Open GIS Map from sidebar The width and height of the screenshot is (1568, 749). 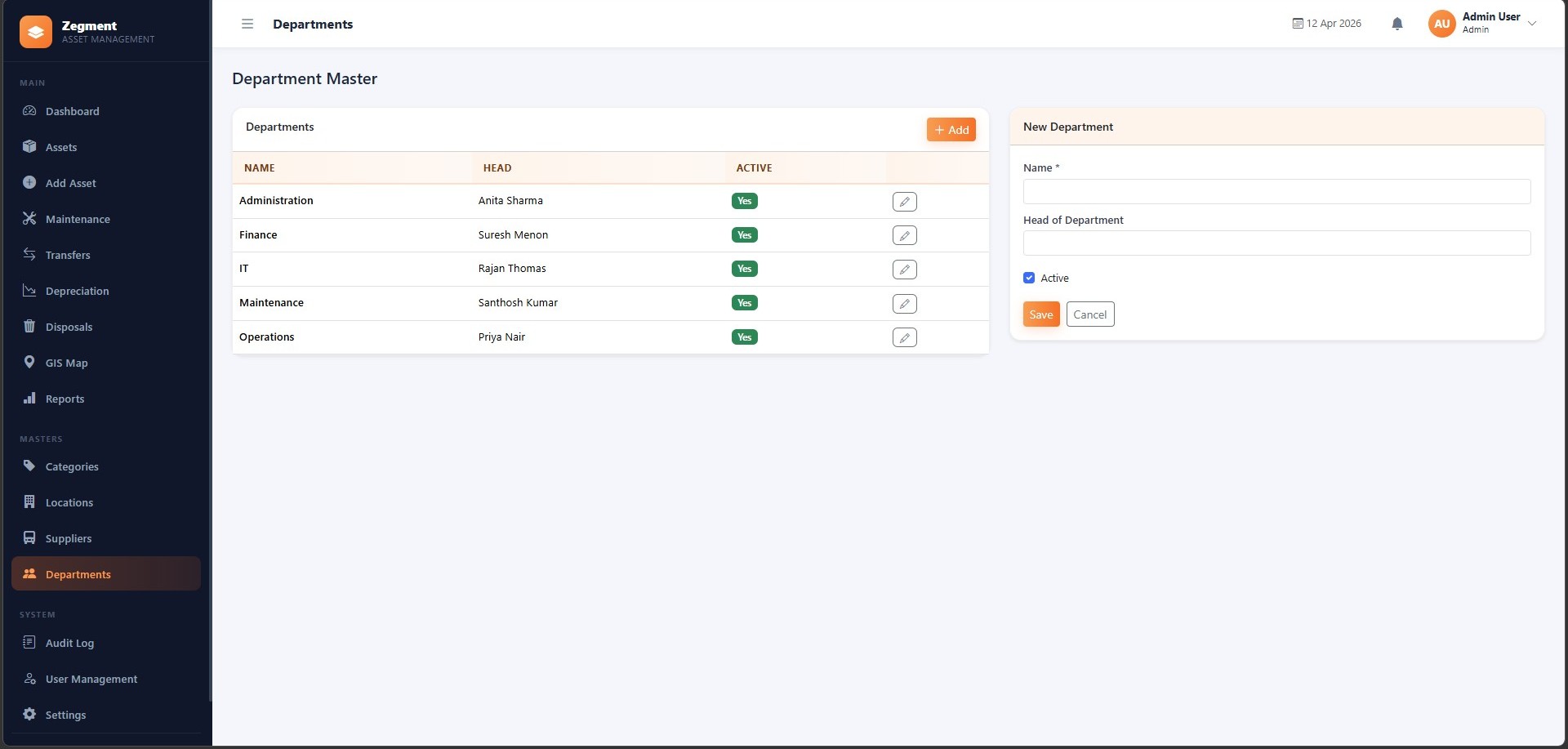[x=66, y=363]
